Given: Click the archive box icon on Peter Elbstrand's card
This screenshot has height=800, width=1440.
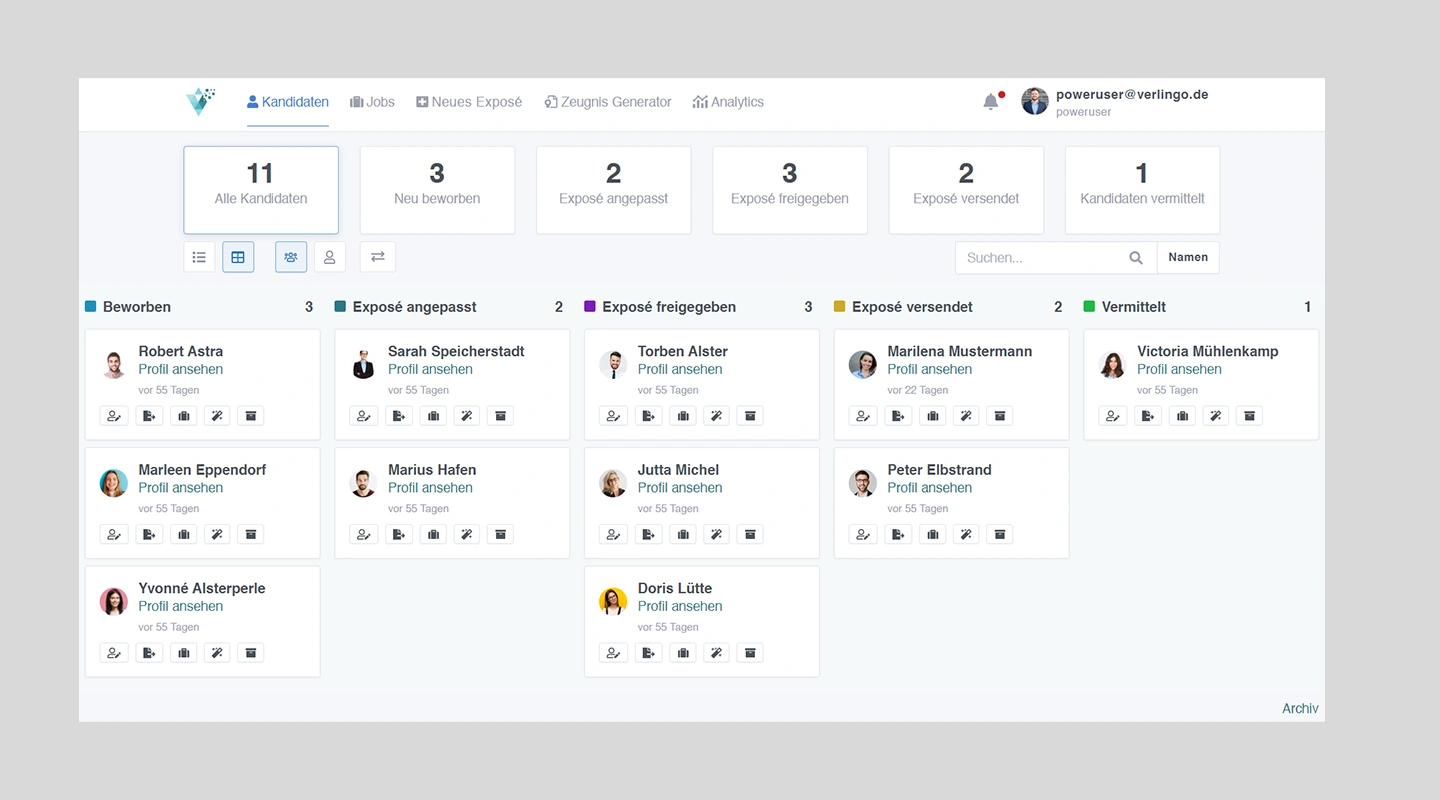Looking at the screenshot, I should click(x=1000, y=534).
